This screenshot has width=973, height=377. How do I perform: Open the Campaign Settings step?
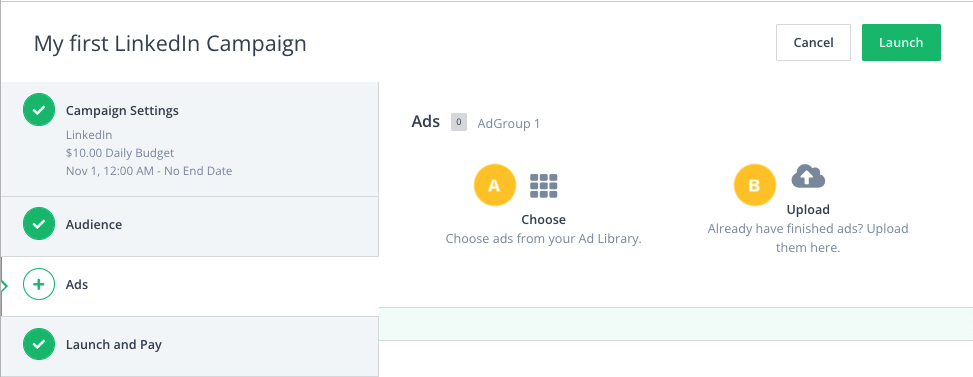pyautogui.click(x=190, y=140)
